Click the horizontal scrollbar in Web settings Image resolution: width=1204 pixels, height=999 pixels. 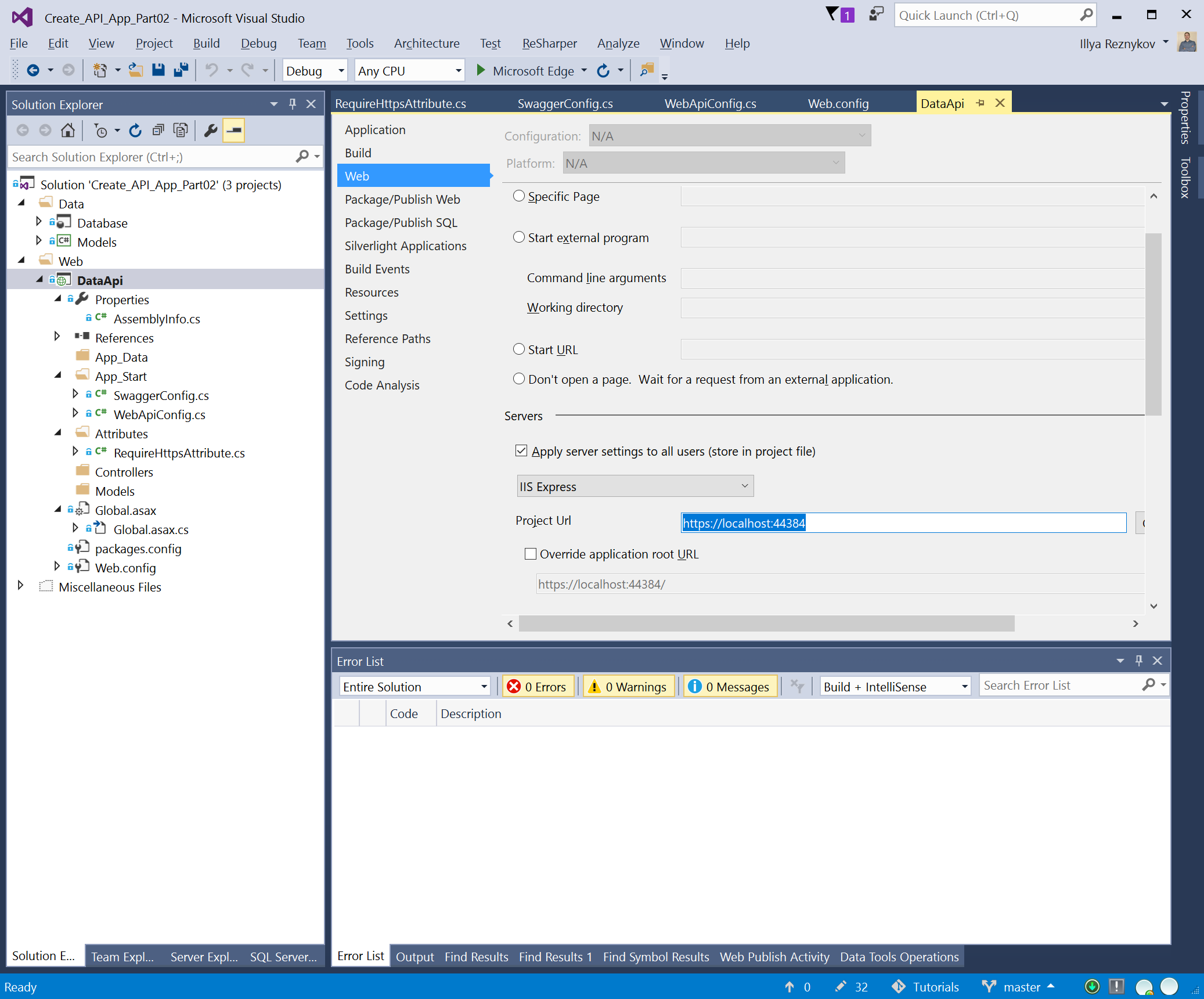[x=766, y=623]
